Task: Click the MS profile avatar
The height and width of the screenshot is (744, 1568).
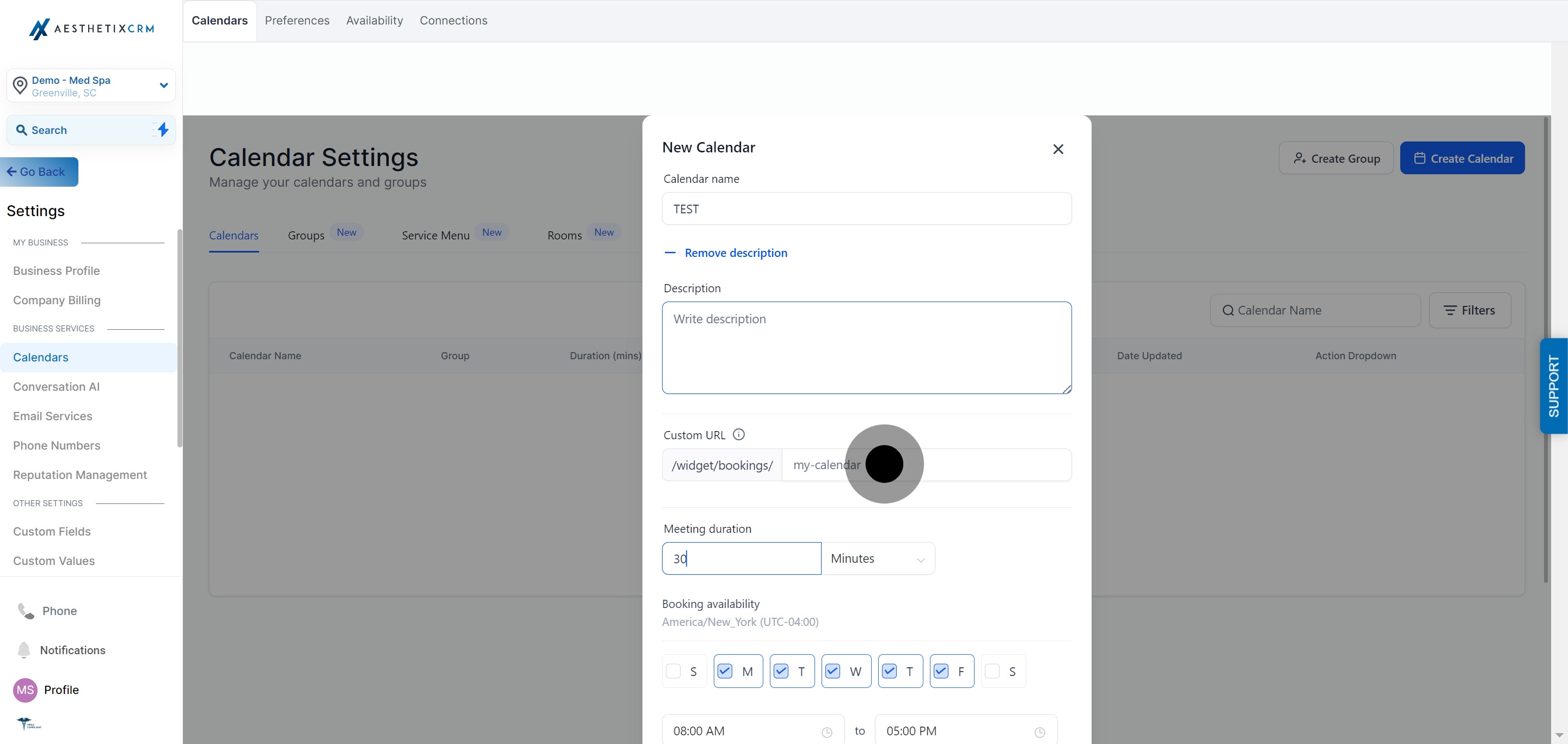Action: (x=25, y=689)
